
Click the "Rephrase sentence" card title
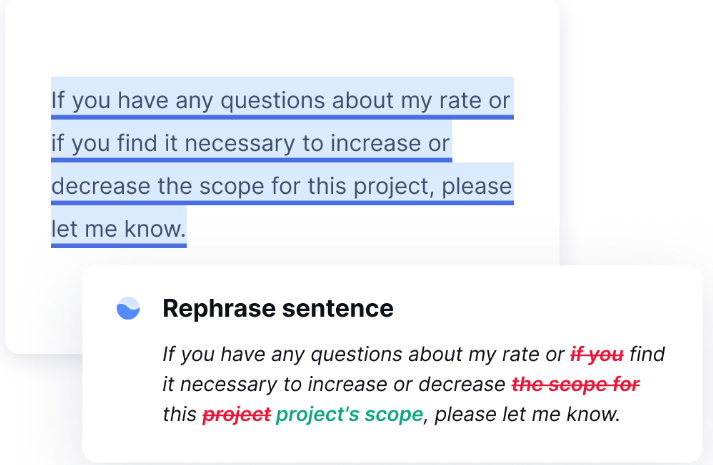278,309
